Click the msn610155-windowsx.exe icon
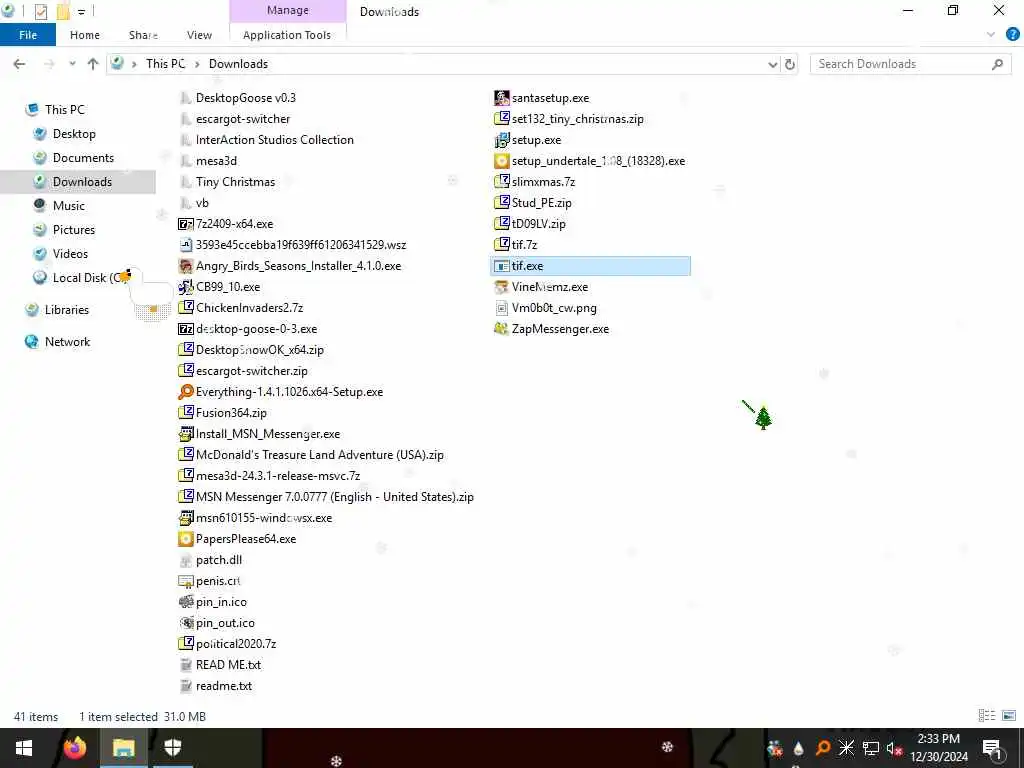Screen dimensions: 1024x768 [186, 518]
